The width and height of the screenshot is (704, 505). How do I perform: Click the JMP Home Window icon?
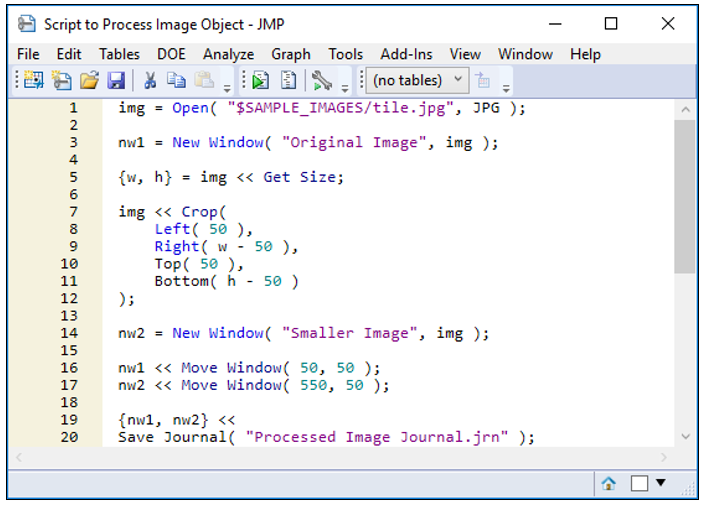pos(608,483)
